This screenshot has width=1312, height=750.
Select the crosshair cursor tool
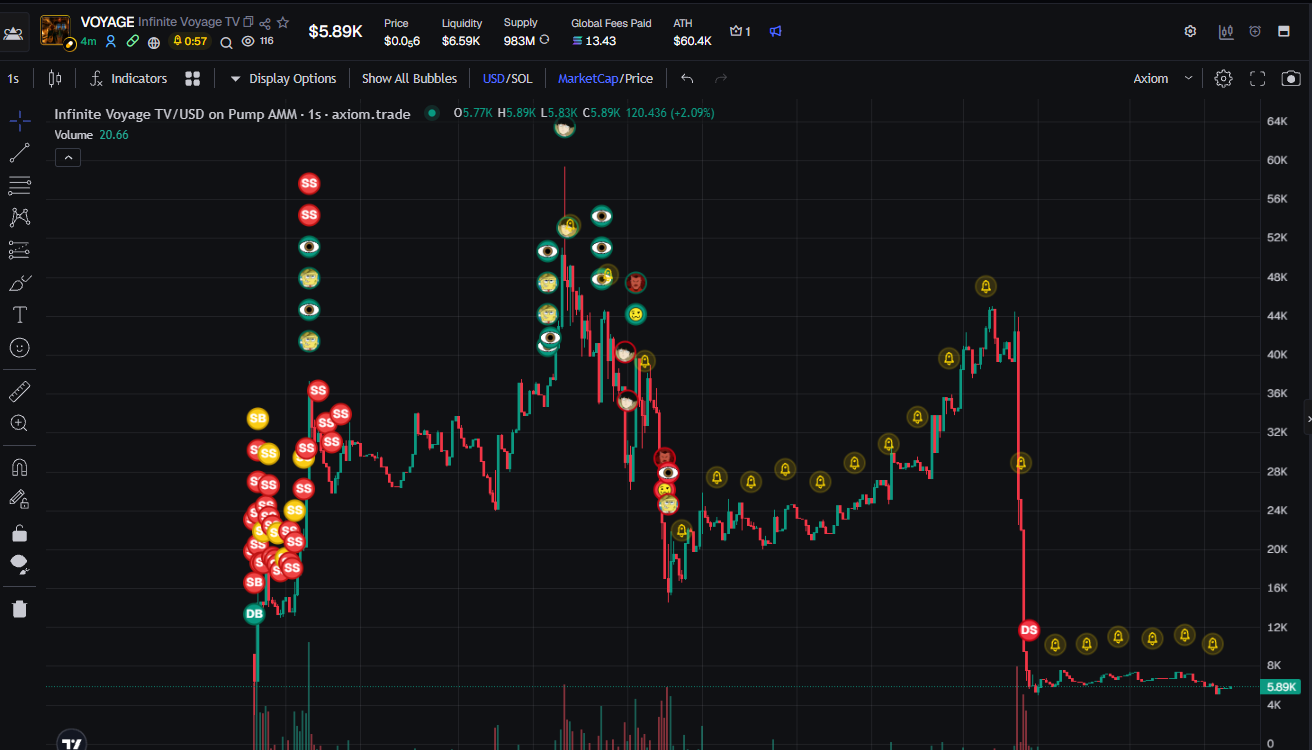point(19,121)
